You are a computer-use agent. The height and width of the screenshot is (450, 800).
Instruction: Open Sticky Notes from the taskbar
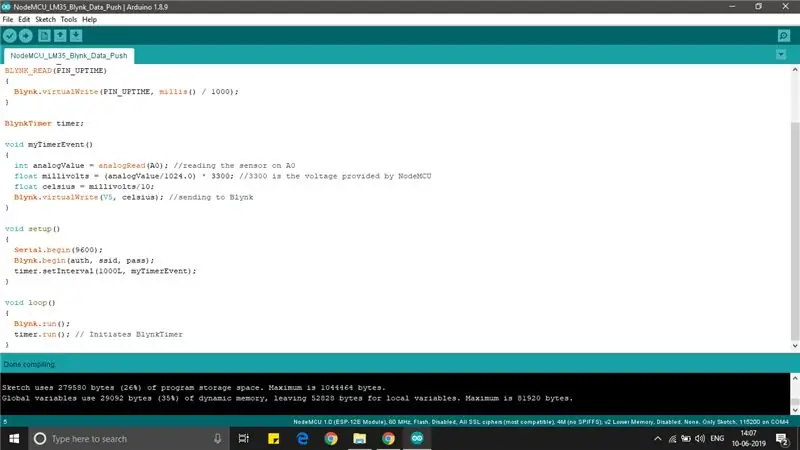pos(273,439)
